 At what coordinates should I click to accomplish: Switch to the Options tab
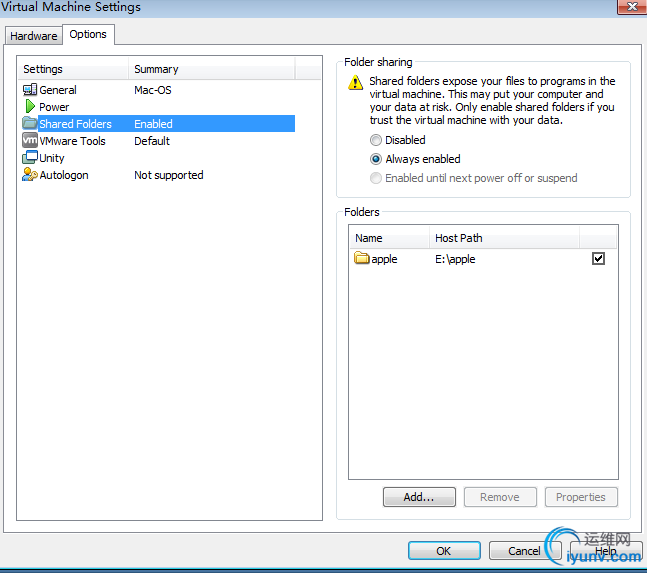(x=88, y=34)
